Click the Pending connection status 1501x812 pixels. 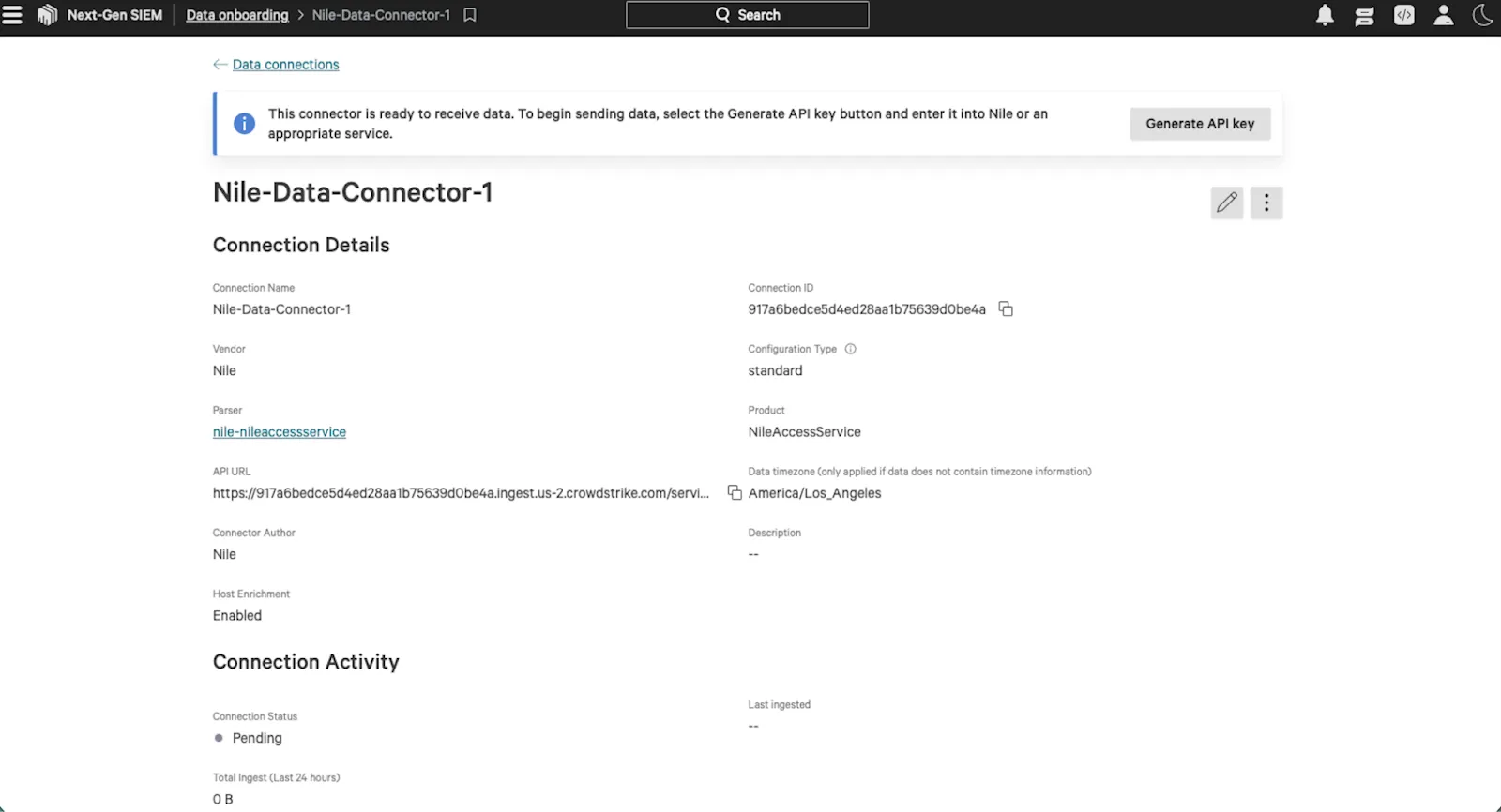[257, 738]
